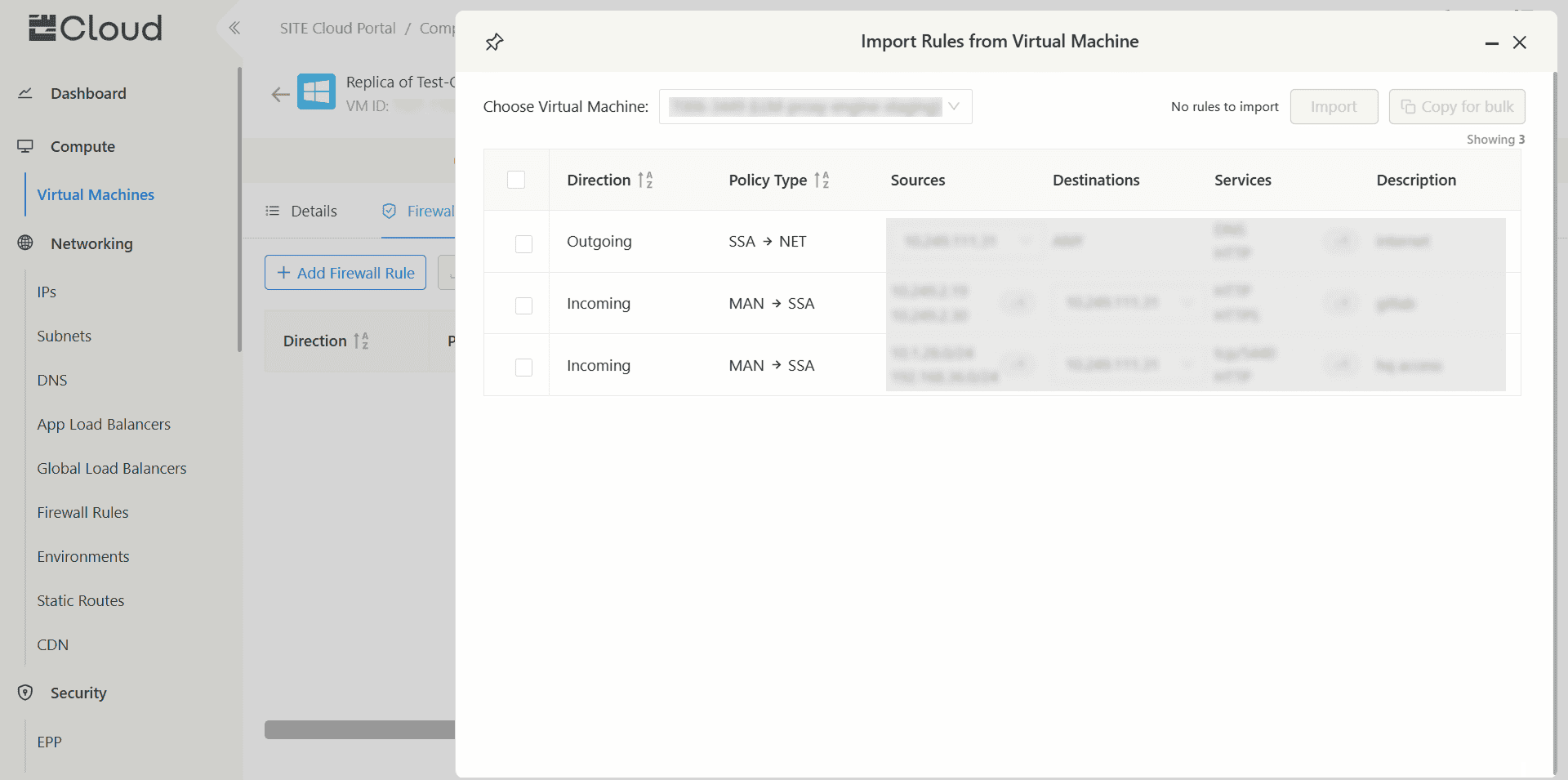Open Firewall Rules in sidebar

(x=82, y=512)
